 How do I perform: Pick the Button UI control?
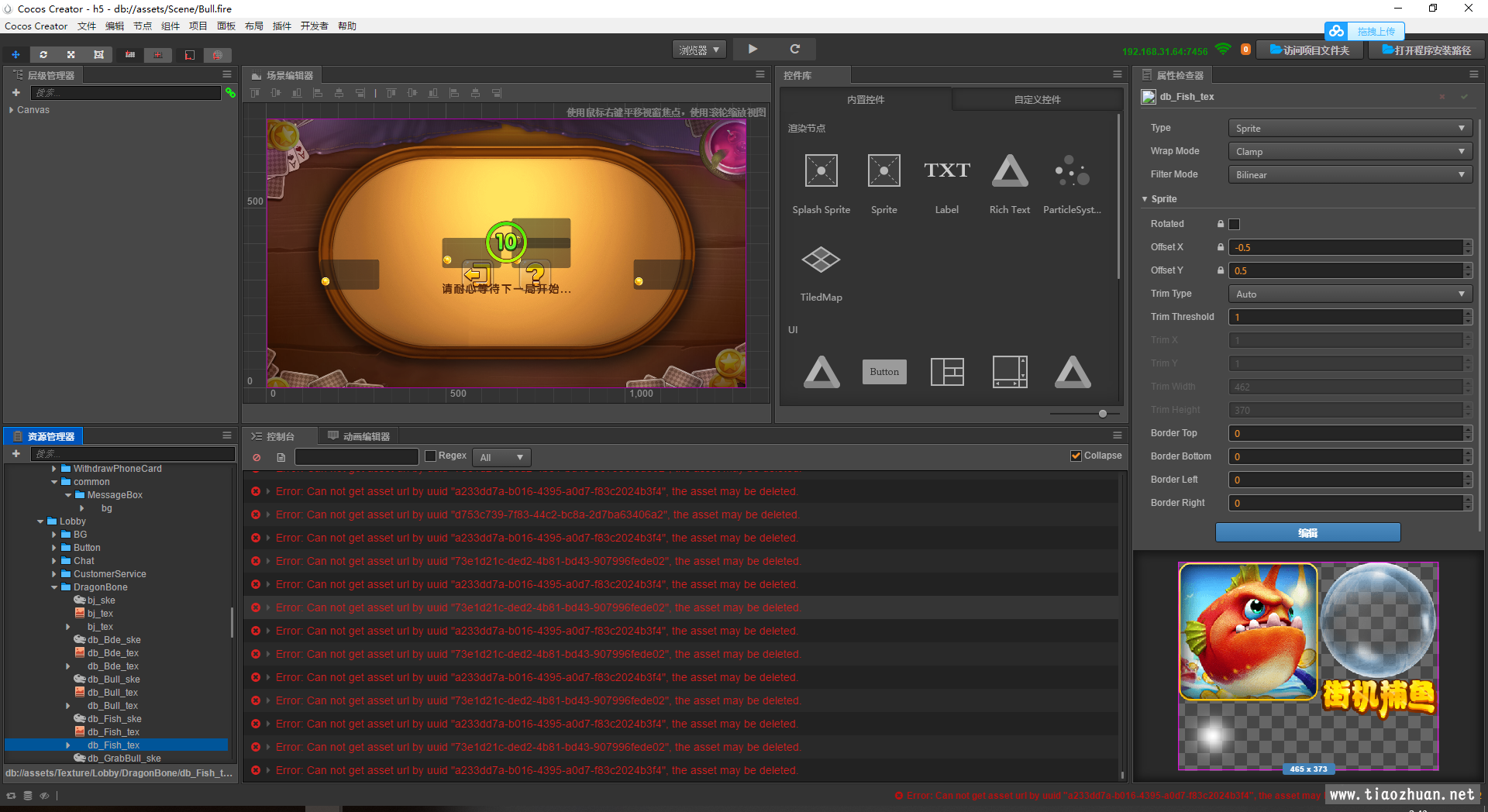(884, 372)
